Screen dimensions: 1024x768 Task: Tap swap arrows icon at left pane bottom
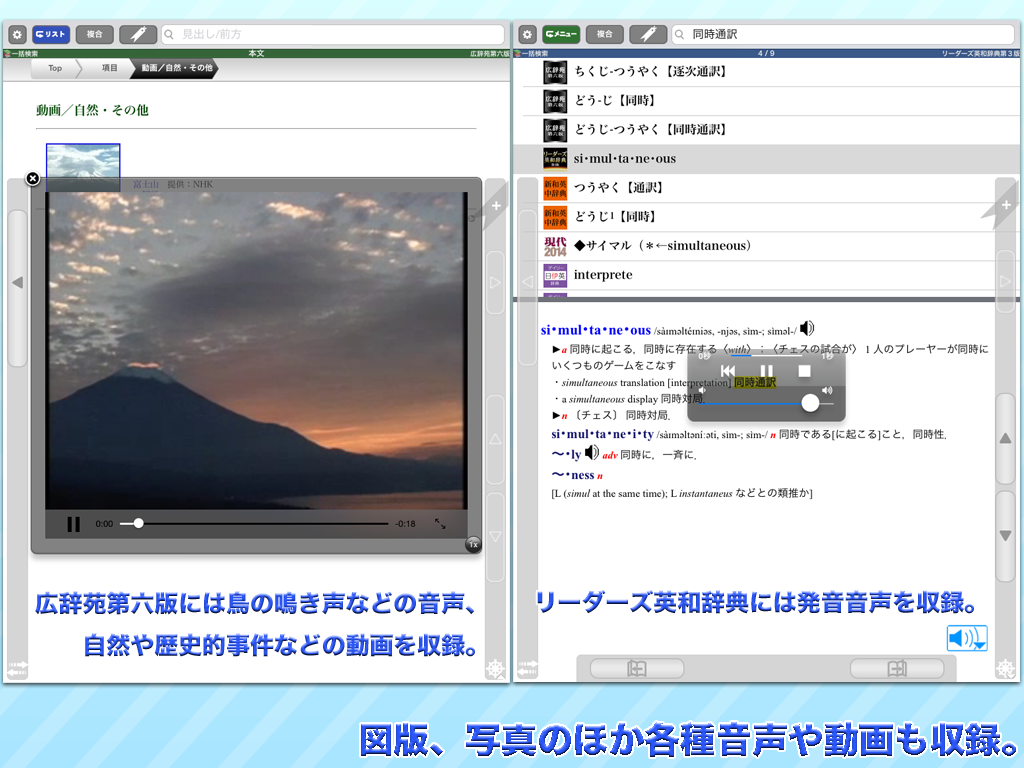pos(17,668)
